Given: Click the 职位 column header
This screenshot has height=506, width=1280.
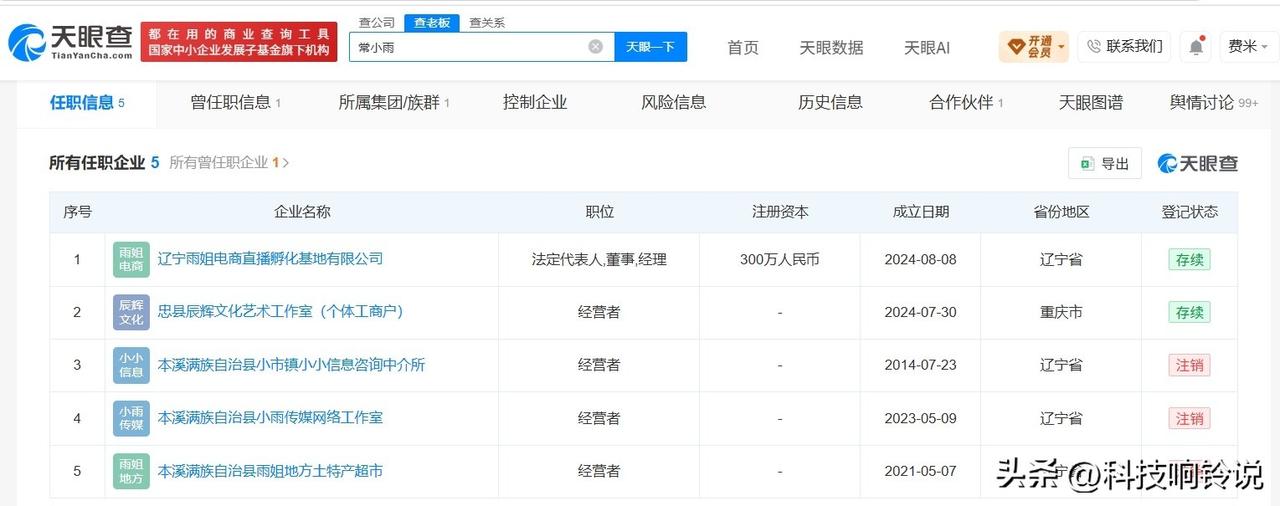Looking at the screenshot, I should [x=599, y=212].
